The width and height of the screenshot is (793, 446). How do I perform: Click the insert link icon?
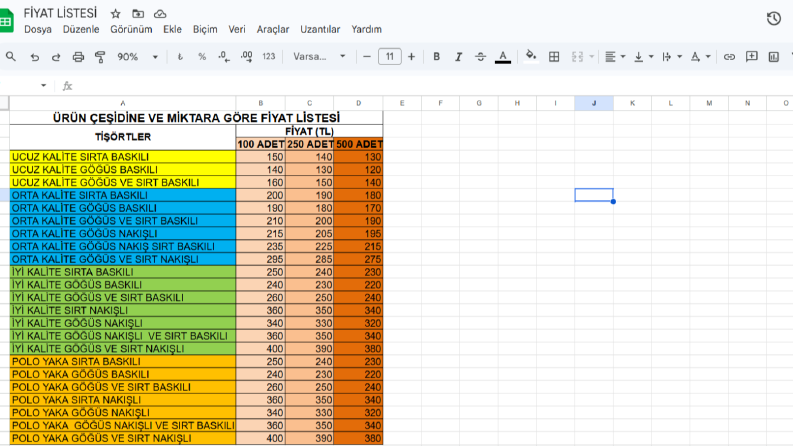[x=729, y=57]
